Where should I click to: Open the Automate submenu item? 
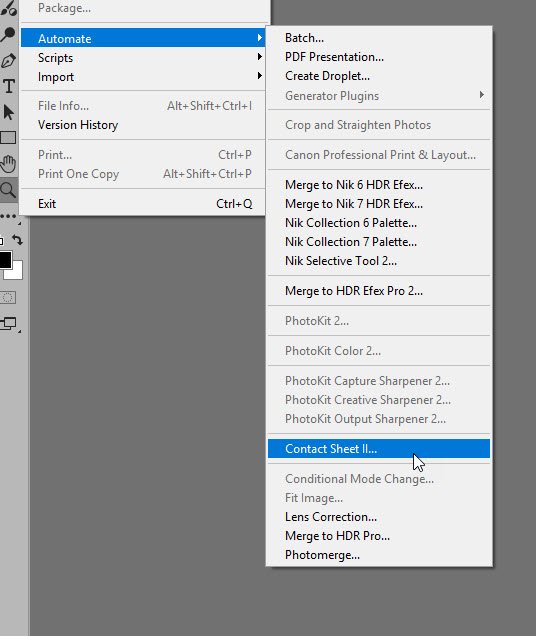143,38
